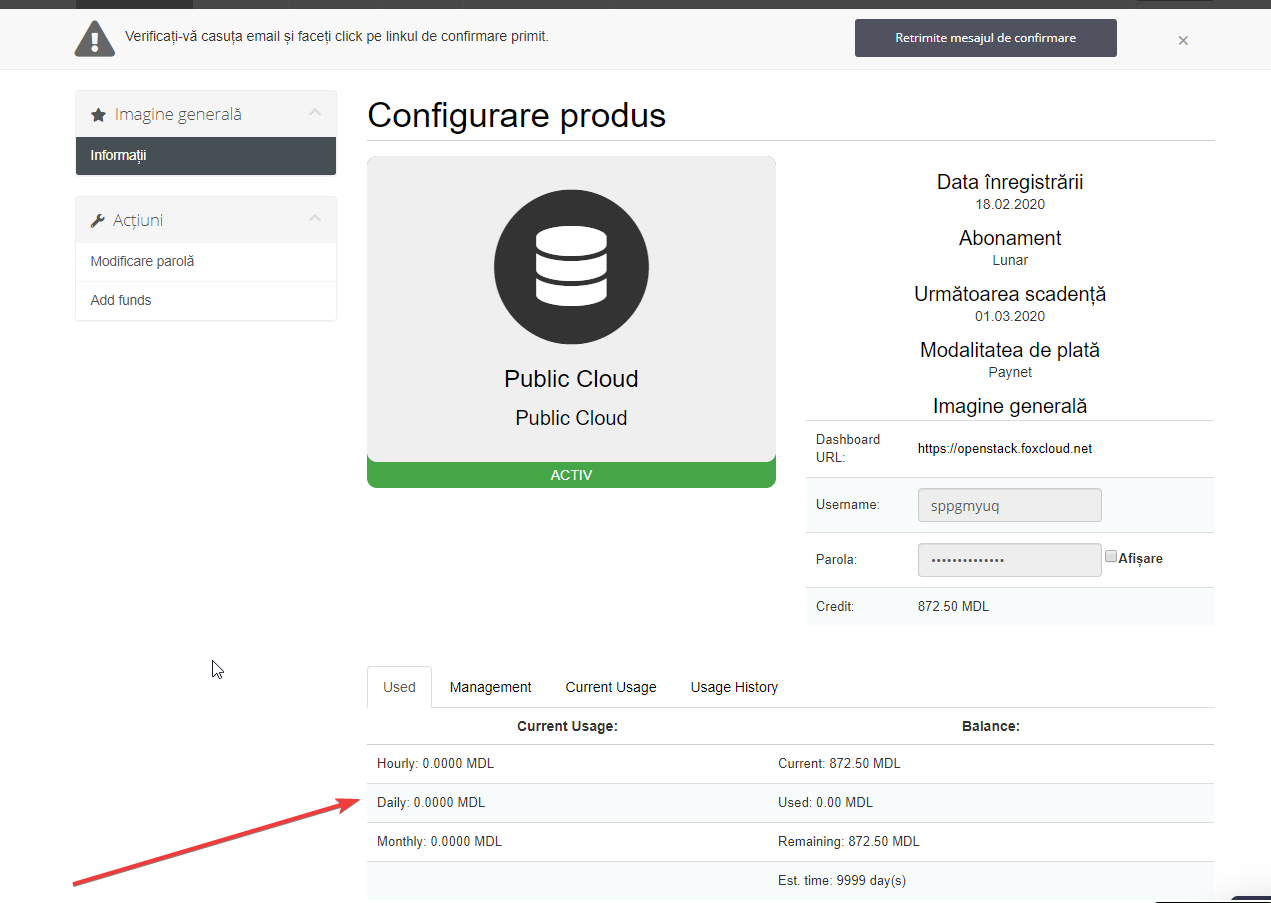Open the Usage History tab
1271x903 pixels.
pos(734,687)
